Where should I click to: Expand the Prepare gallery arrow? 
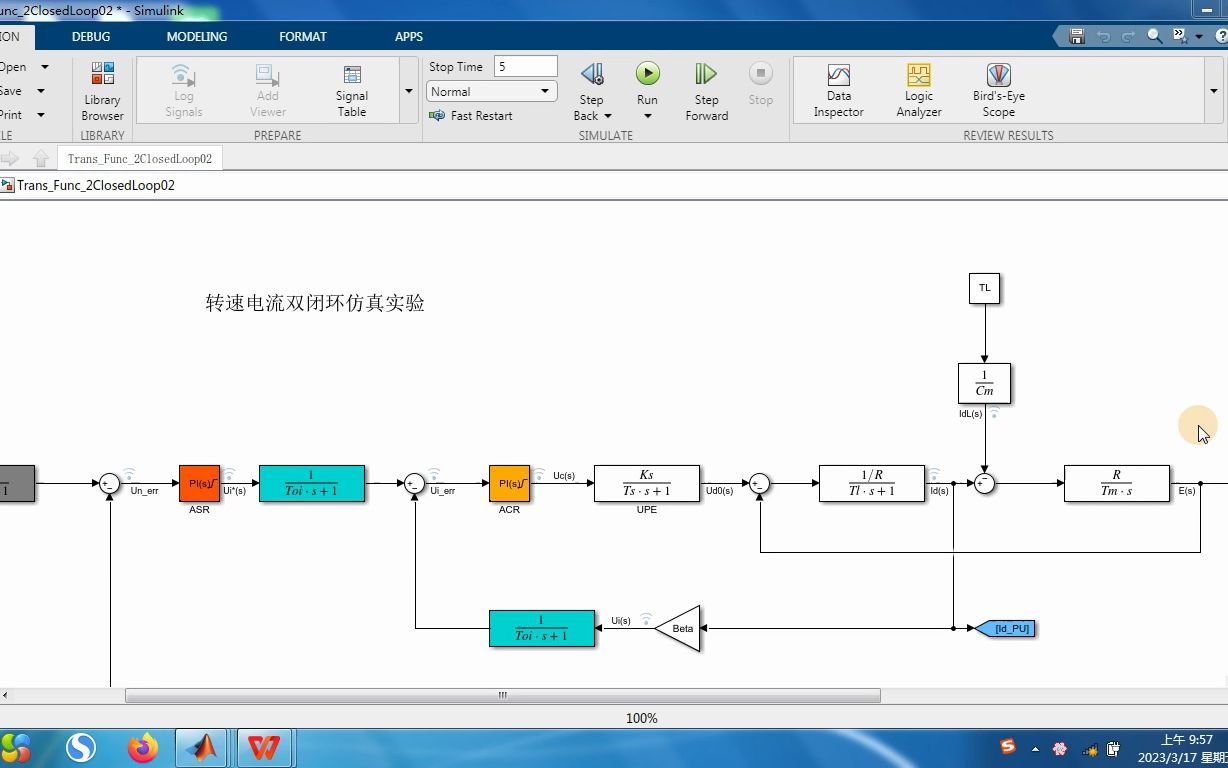point(408,91)
